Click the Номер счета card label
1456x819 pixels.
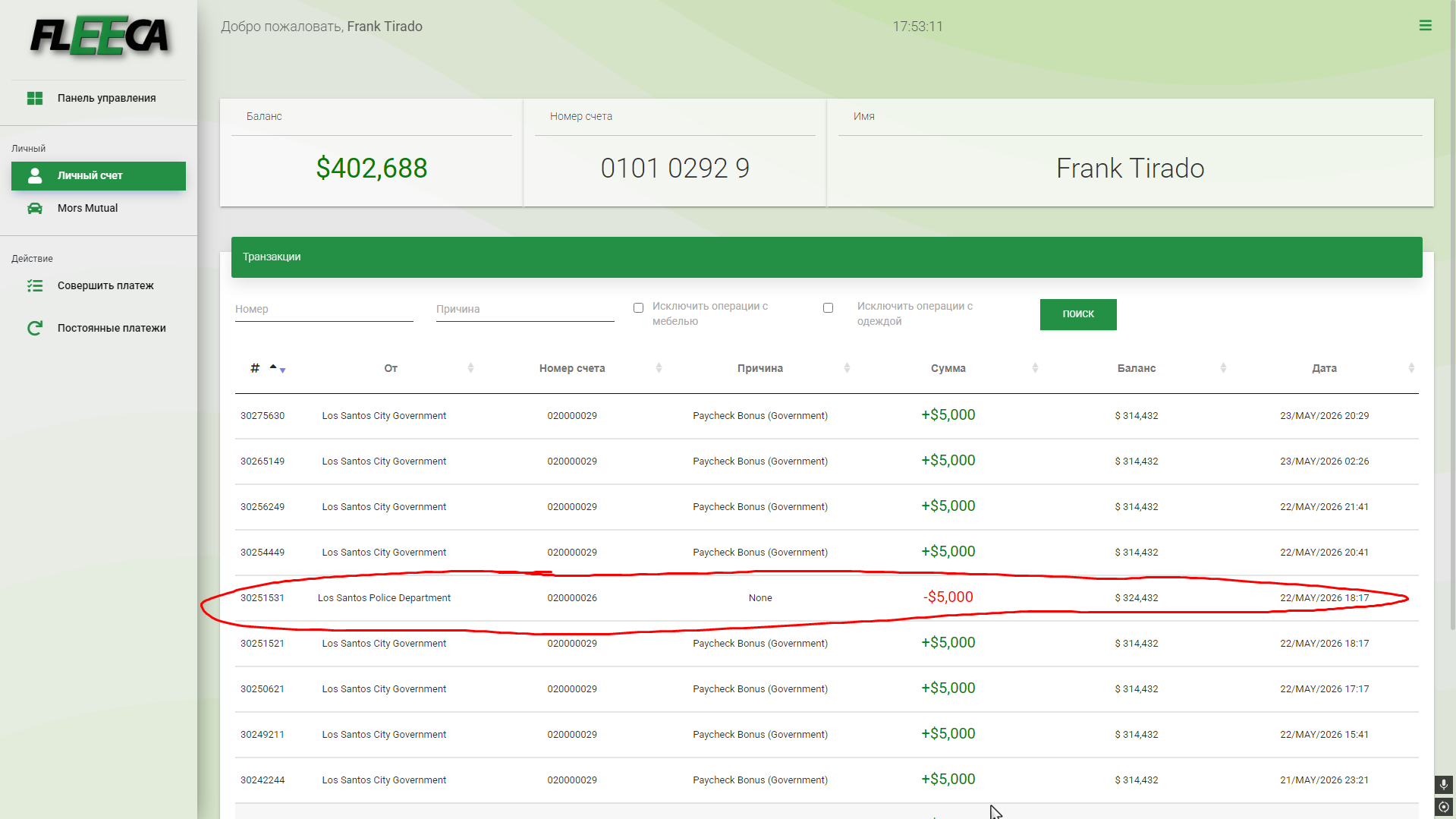point(581,116)
